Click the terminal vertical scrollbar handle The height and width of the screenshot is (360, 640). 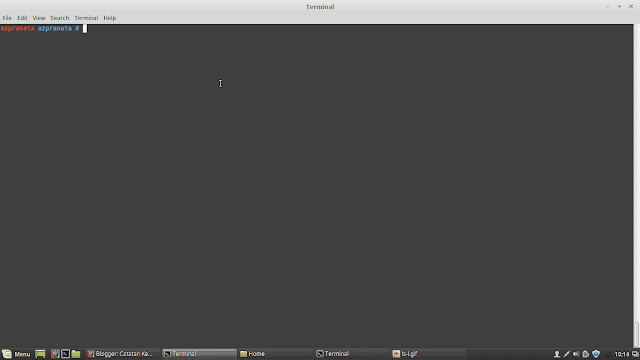(636, 335)
